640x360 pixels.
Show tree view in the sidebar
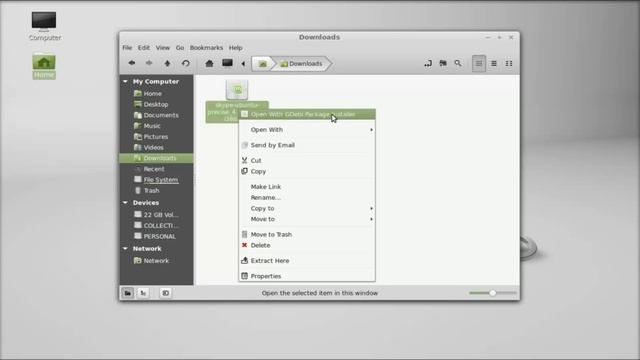pos(143,293)
